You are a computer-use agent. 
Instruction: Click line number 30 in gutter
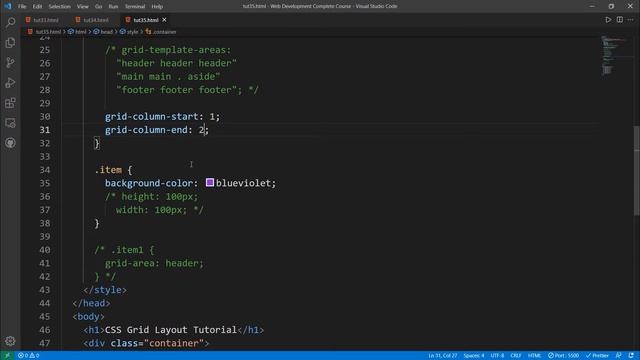(x=45, y=117)
